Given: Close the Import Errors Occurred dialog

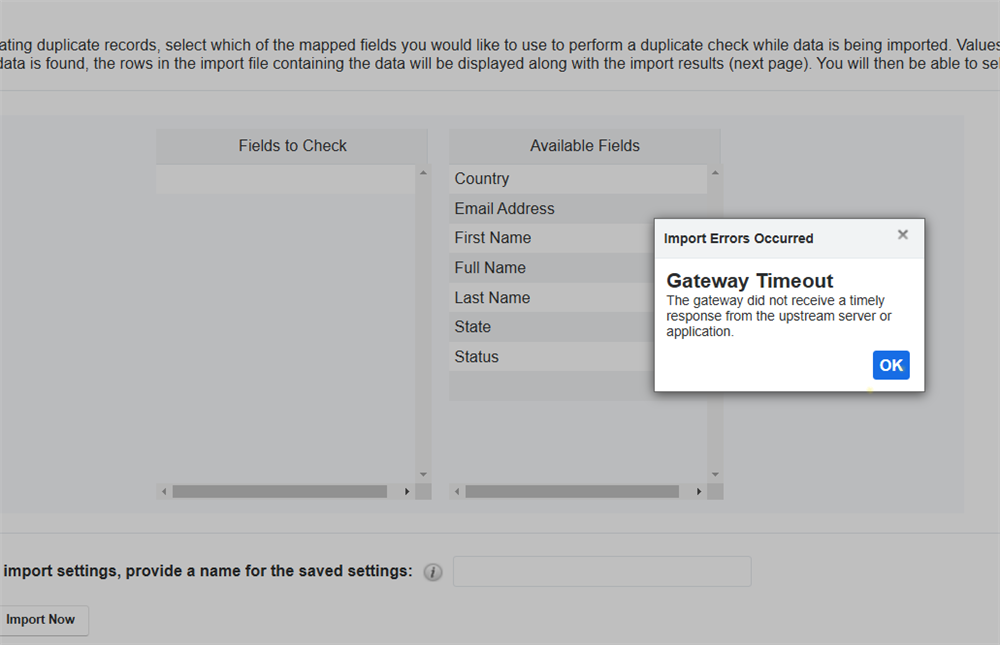Looking at the screenshot, I should (902, 235).
